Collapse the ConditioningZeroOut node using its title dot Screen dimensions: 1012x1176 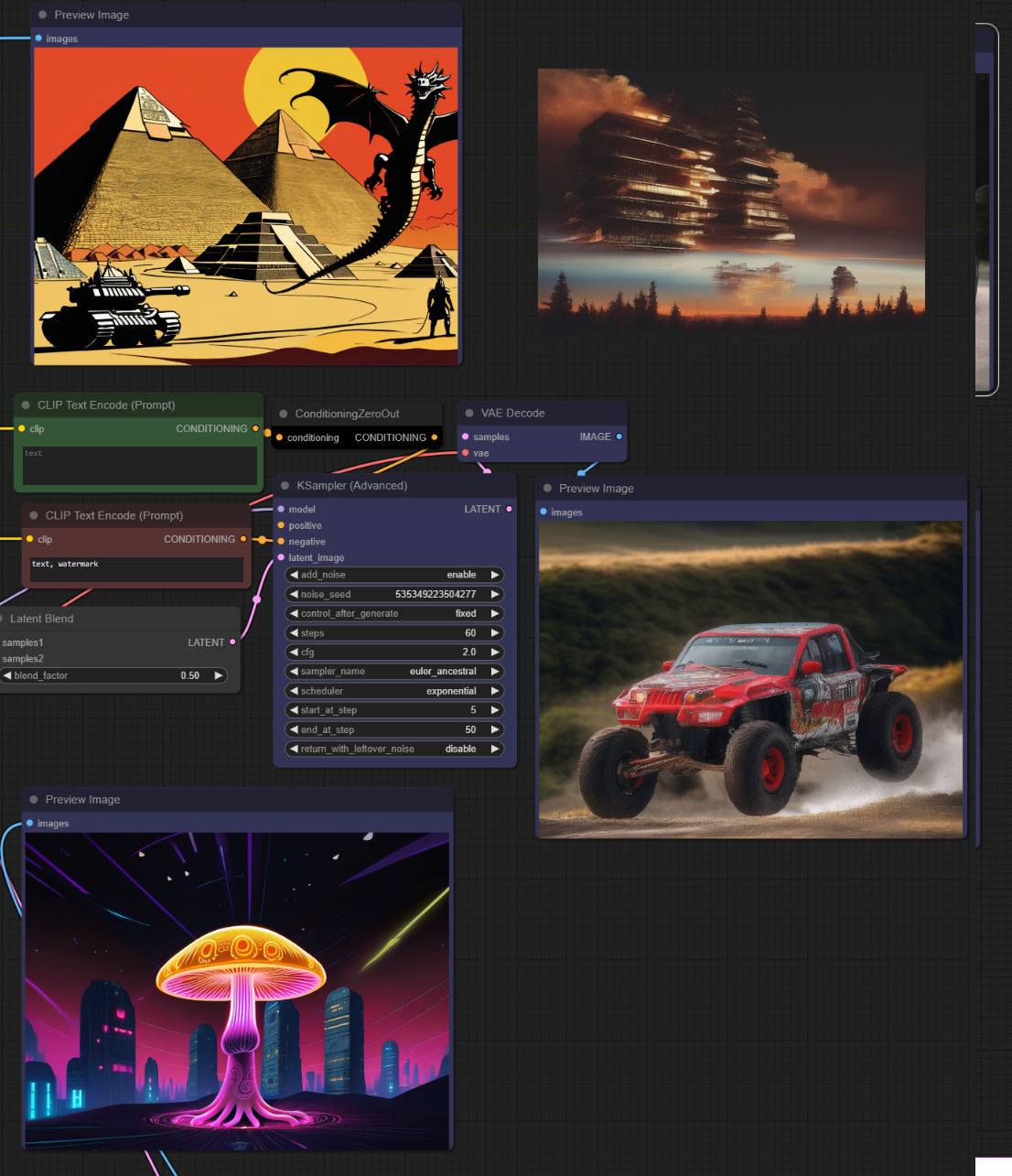point(284,415)
